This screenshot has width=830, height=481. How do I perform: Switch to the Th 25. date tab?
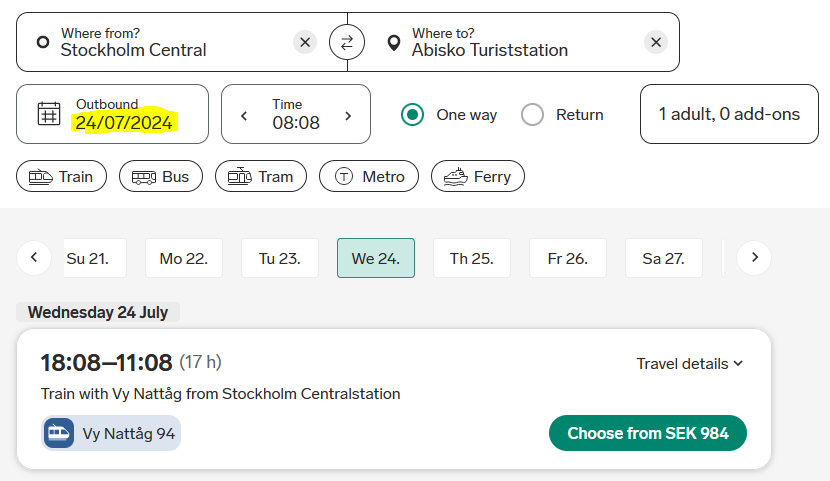pyautogui.click(x=472, y=258)
